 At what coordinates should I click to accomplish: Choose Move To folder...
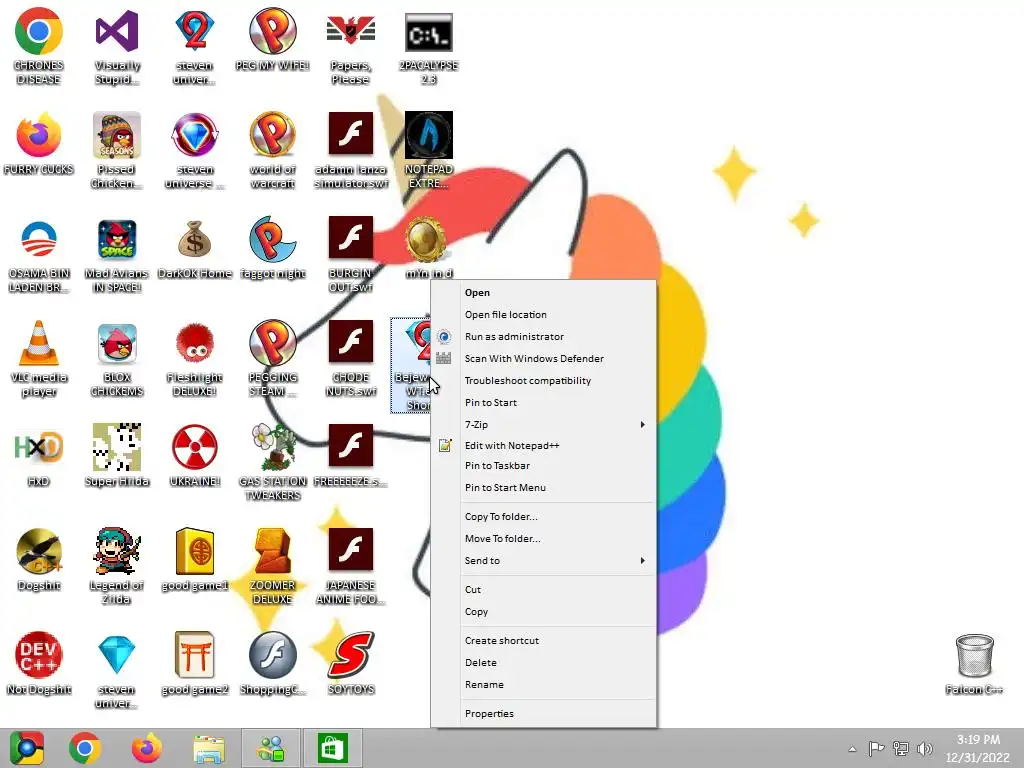click(x=544, y=539)
